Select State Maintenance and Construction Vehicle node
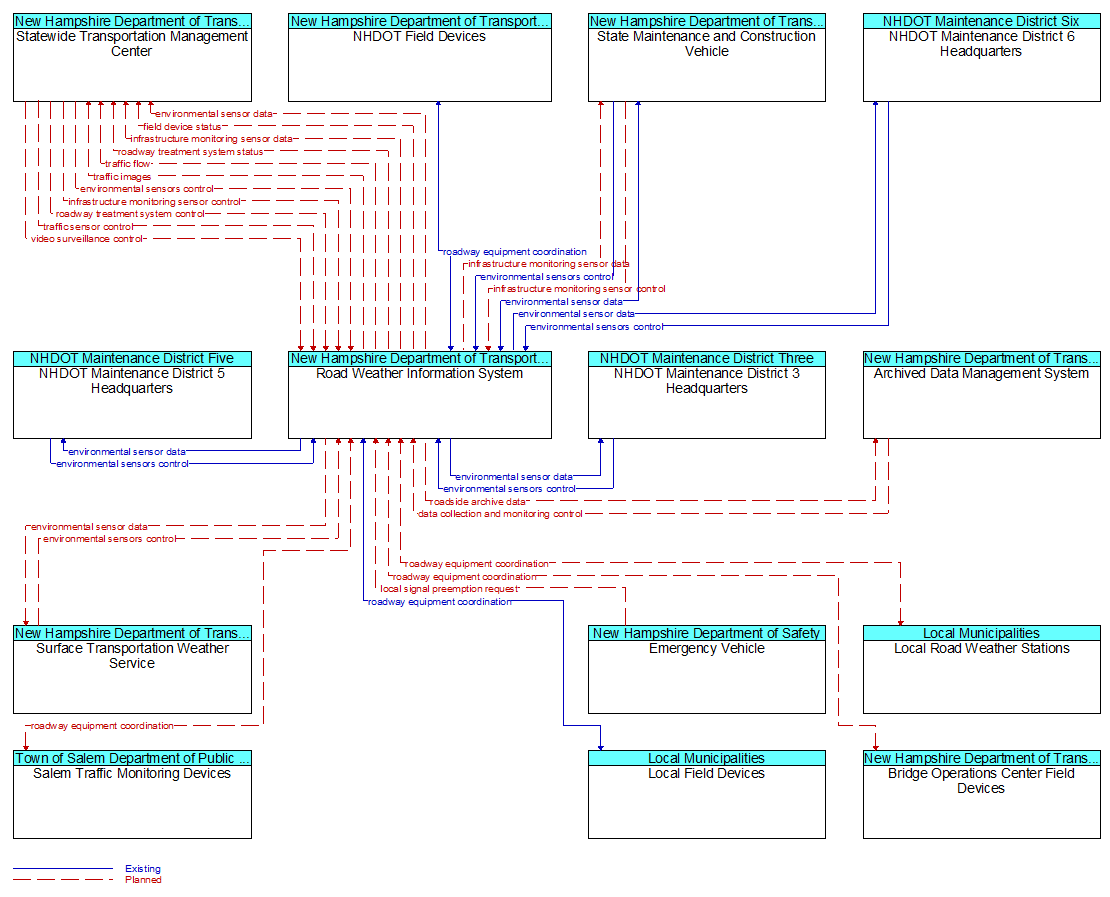Screen dimensions: 1110x897 click(706, 57)
